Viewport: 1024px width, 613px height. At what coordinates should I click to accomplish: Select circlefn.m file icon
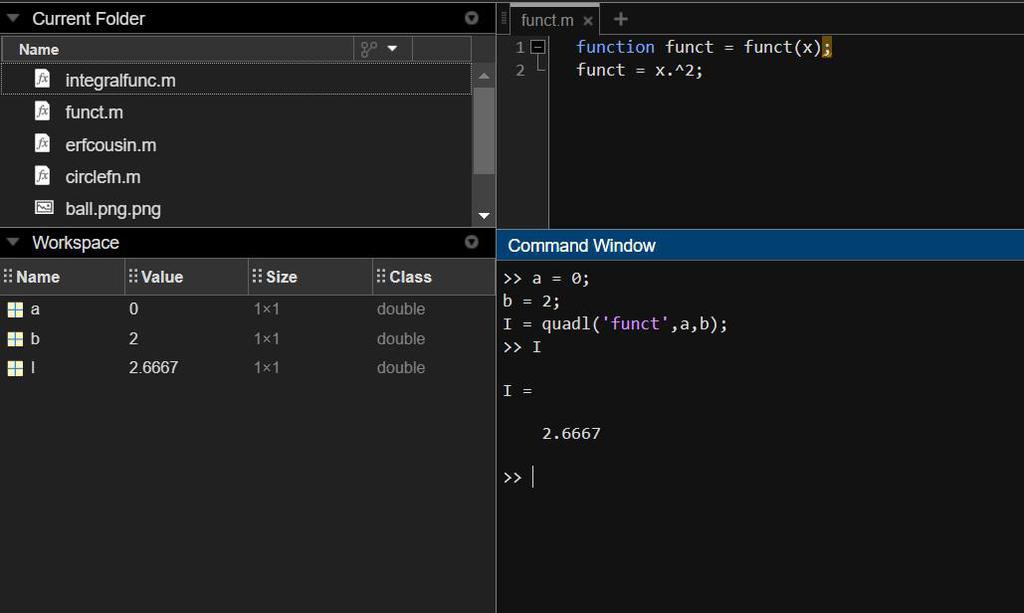click(x=42, y=176)
